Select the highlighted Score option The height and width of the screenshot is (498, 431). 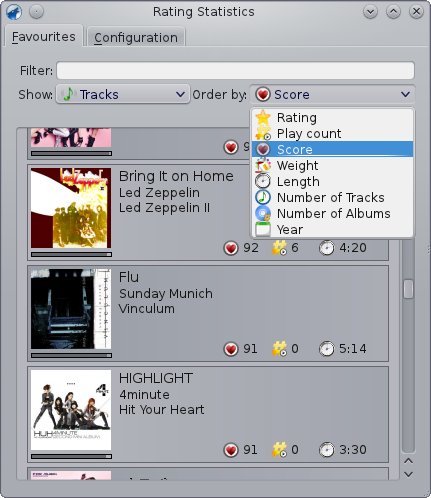click(x=332, y=149)
